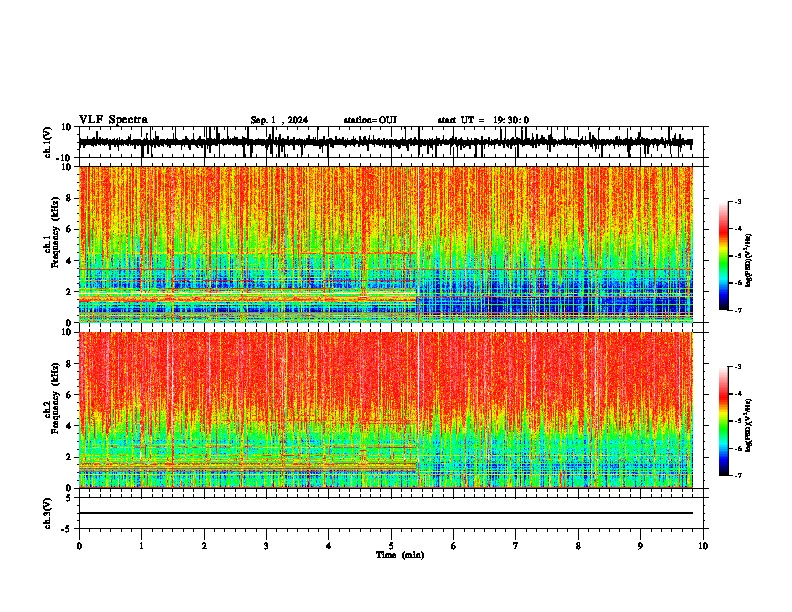Click the "VLF Spectra" plot title
Image resolution: width=792 pixels, height=612 pixels.
pyautogui.click(x=113, y=120)
